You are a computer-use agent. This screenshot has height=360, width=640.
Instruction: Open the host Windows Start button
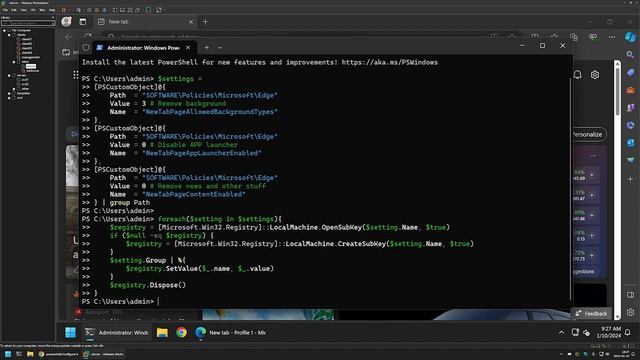tap(8, 354)
